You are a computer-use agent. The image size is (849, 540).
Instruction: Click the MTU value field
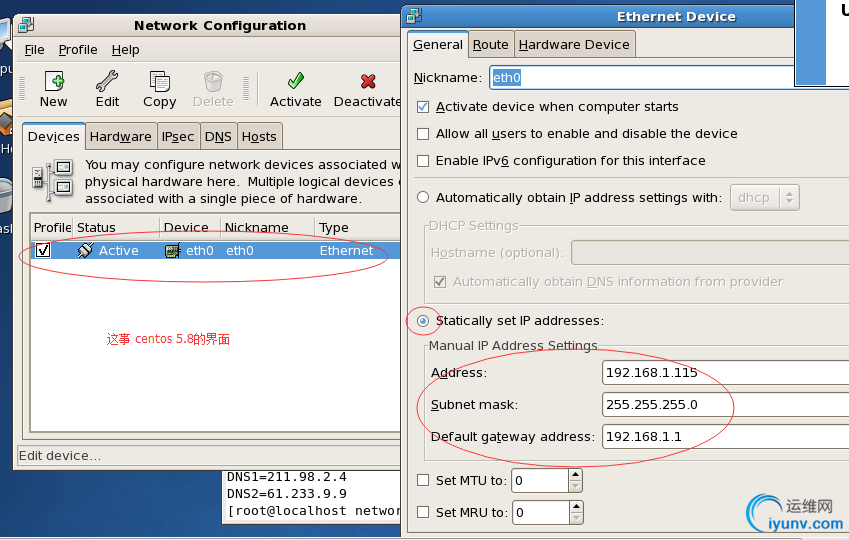(x=540, y=480)
